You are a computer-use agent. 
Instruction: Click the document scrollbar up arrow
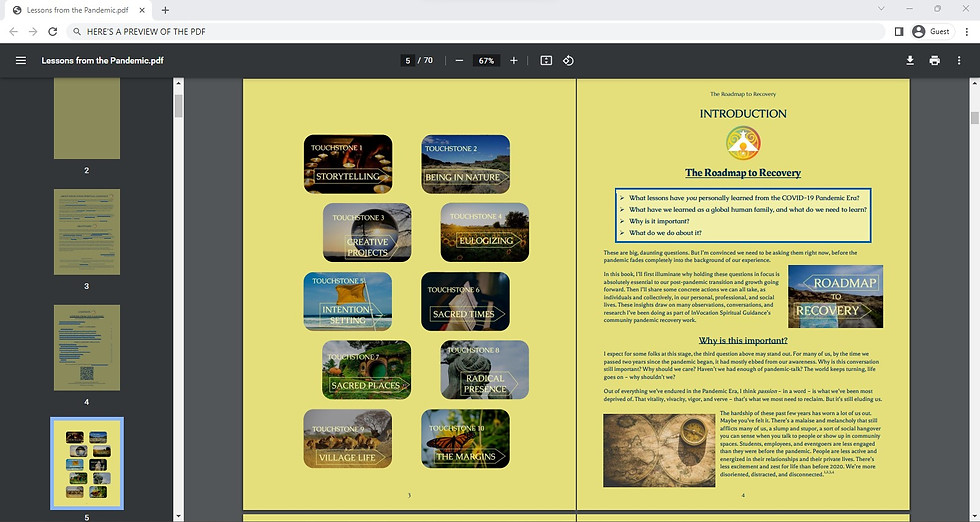(x=974, y=83)
